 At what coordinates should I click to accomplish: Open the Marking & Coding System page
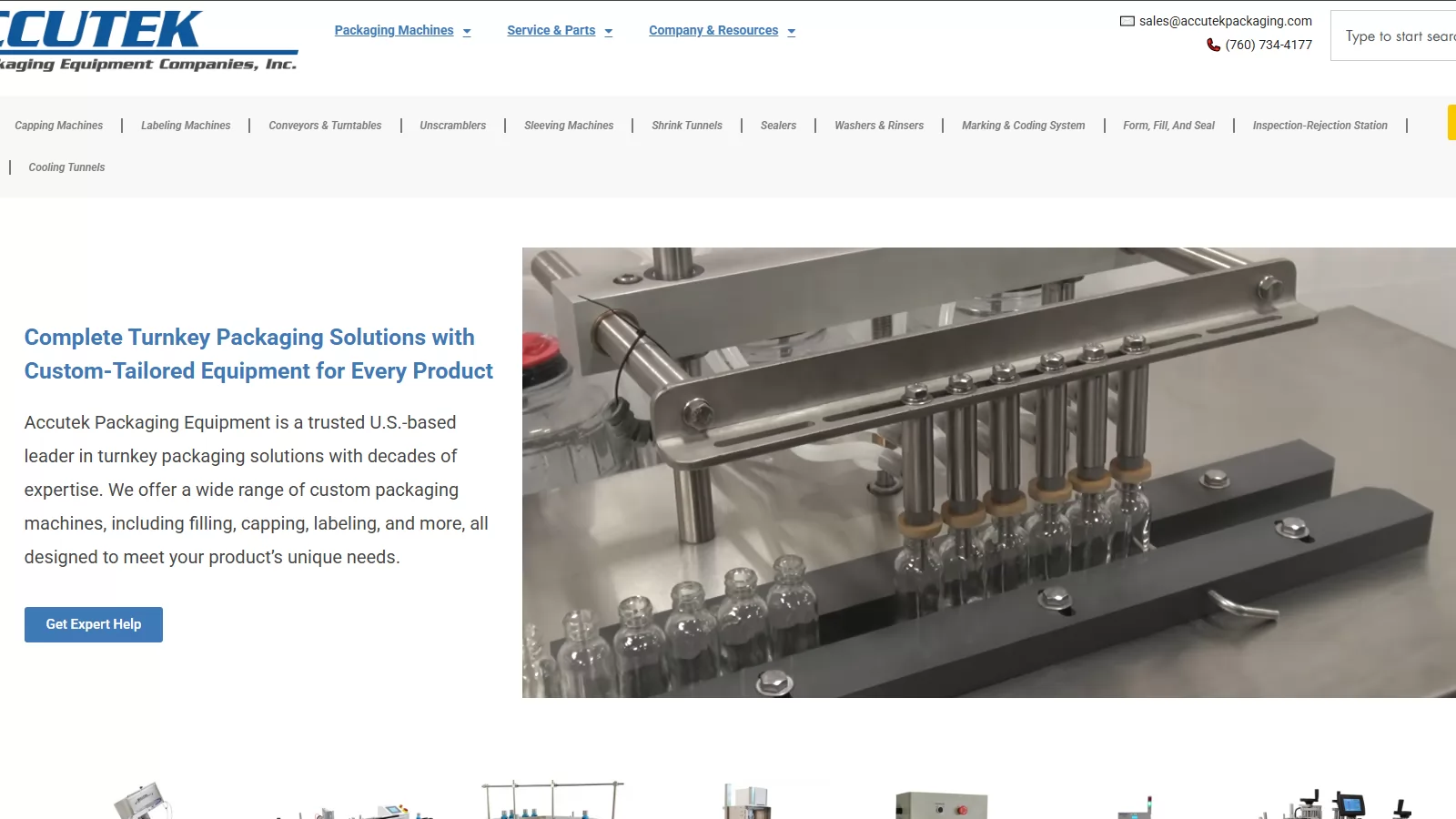pos(1023,126)
